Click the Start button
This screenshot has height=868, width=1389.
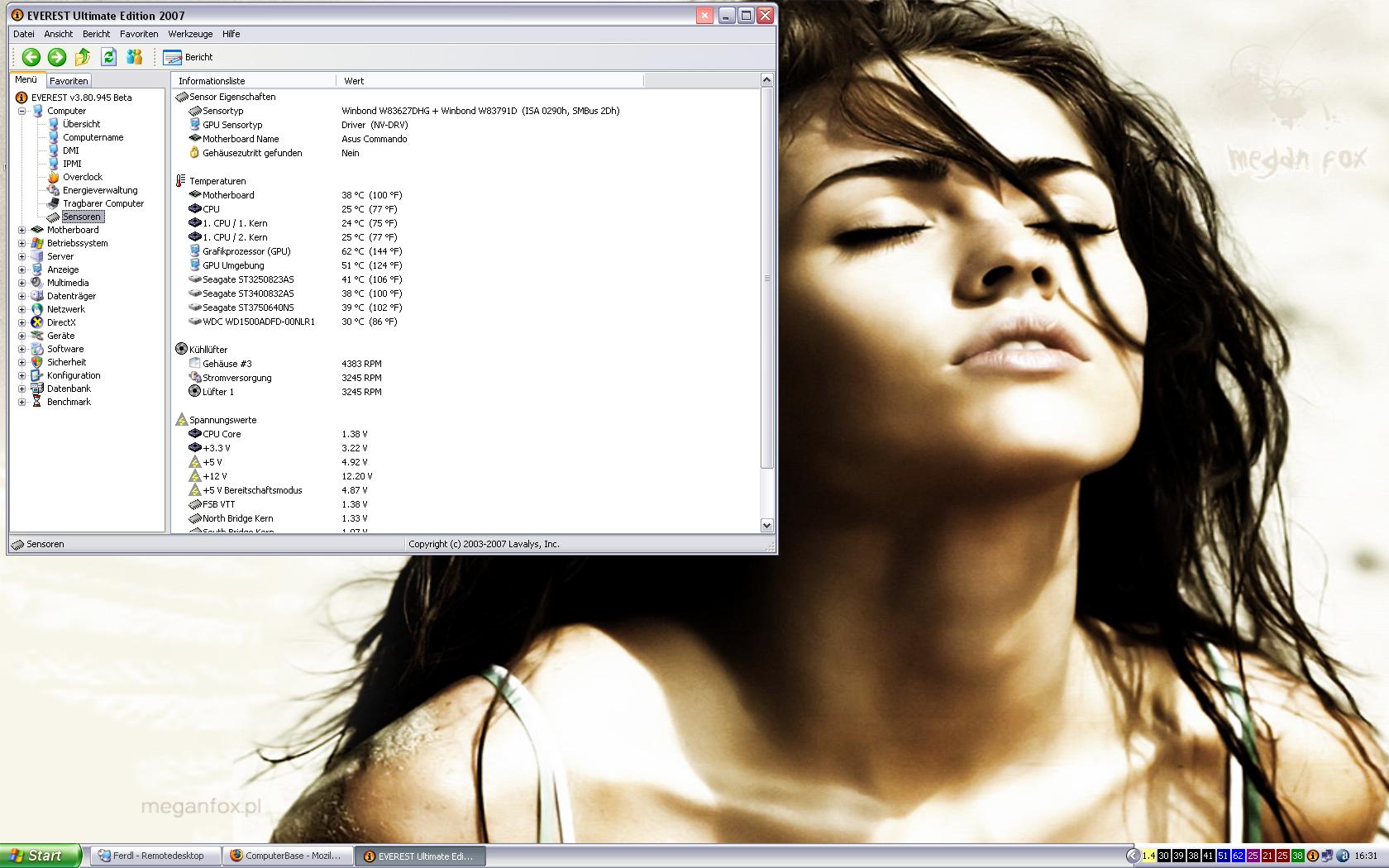[41, 856]
